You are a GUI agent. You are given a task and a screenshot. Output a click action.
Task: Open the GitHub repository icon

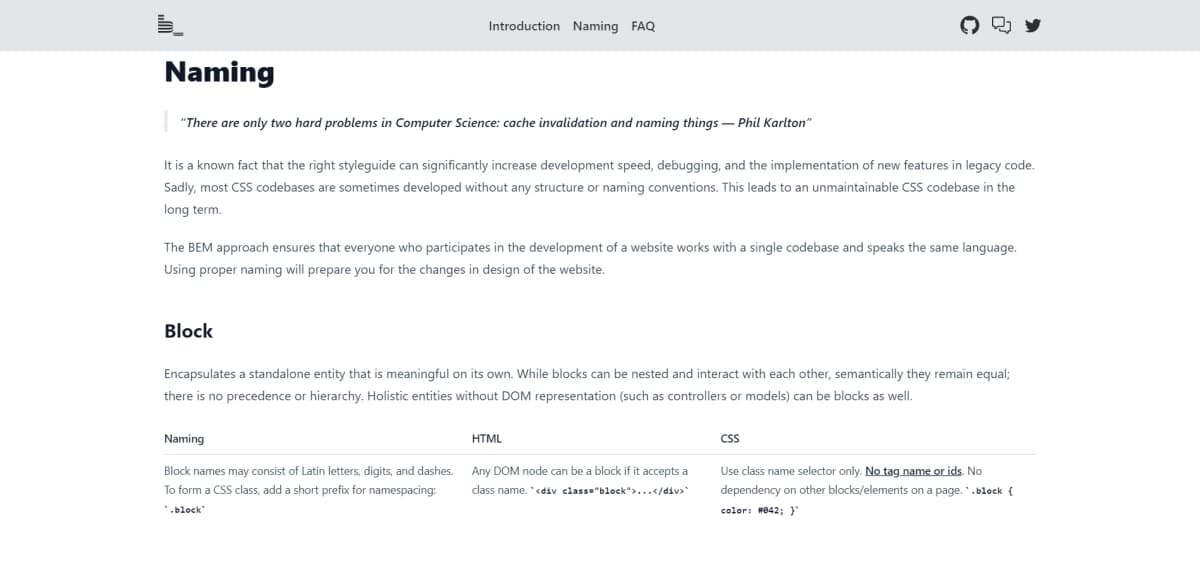969,26
